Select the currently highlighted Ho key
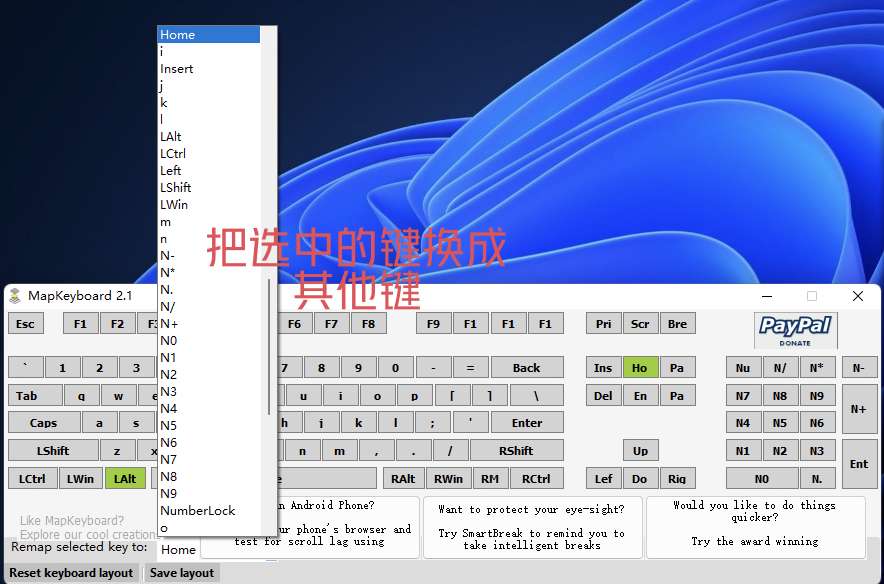 point(640,367)
